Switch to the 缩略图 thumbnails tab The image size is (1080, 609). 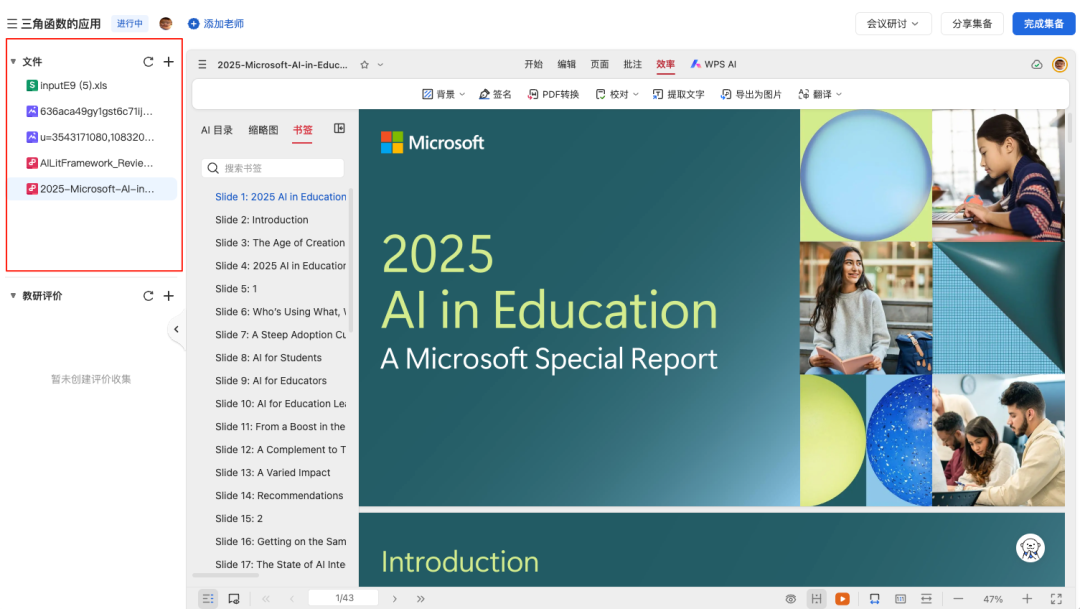click(263, 129)
